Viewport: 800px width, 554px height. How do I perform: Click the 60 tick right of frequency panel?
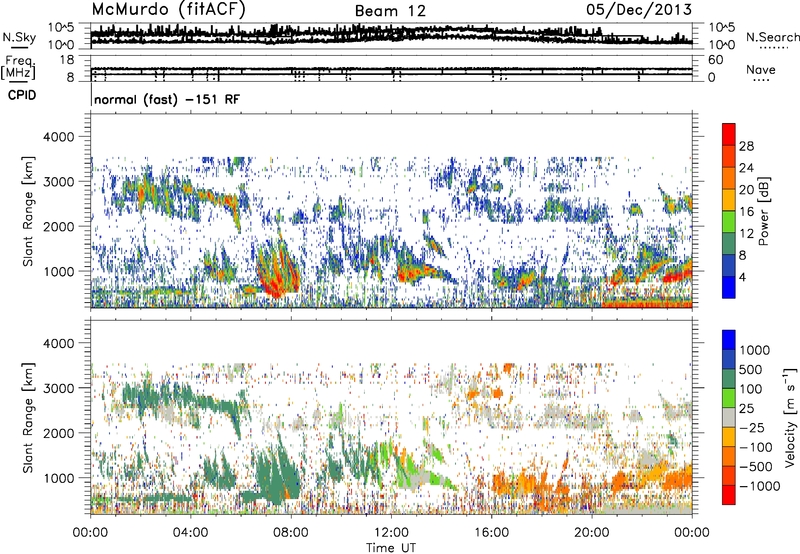[715, 60]
